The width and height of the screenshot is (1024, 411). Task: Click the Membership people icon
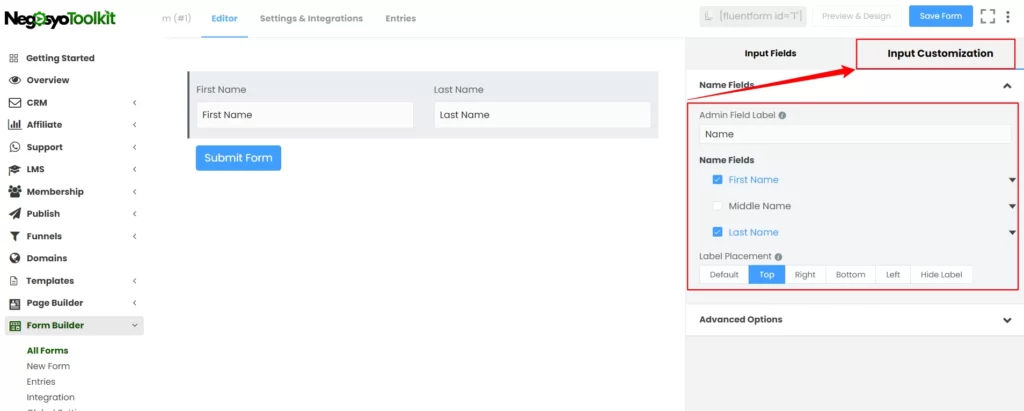[14, 191]
